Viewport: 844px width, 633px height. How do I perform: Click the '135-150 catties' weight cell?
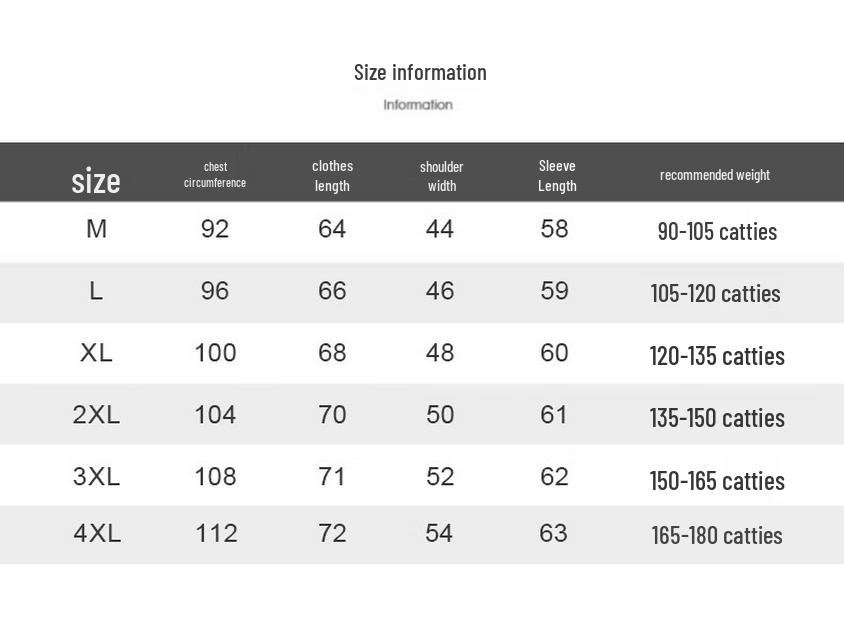[x=717, y=418]
